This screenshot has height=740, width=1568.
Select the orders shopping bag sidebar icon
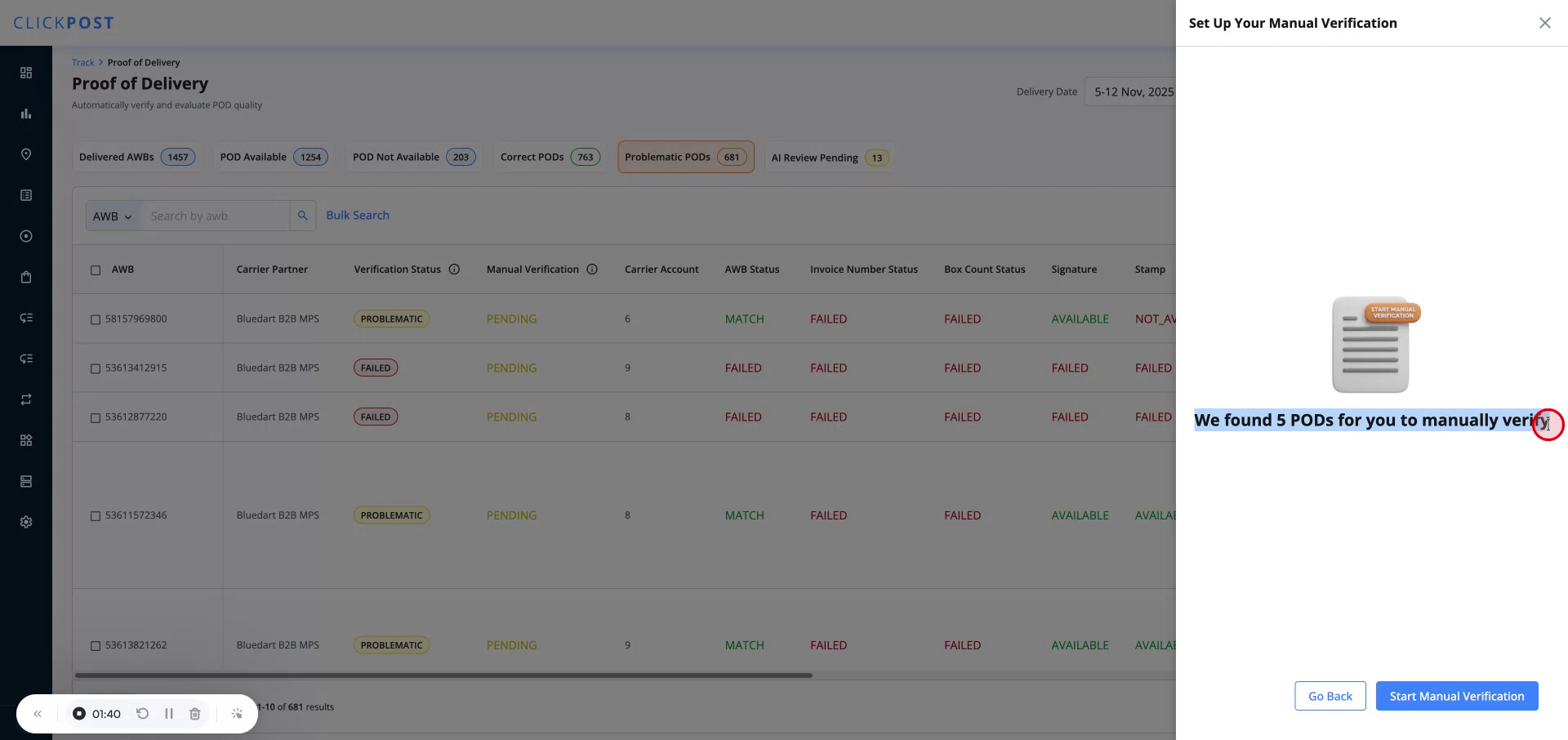pyautogui.click(x=25, y=276)
